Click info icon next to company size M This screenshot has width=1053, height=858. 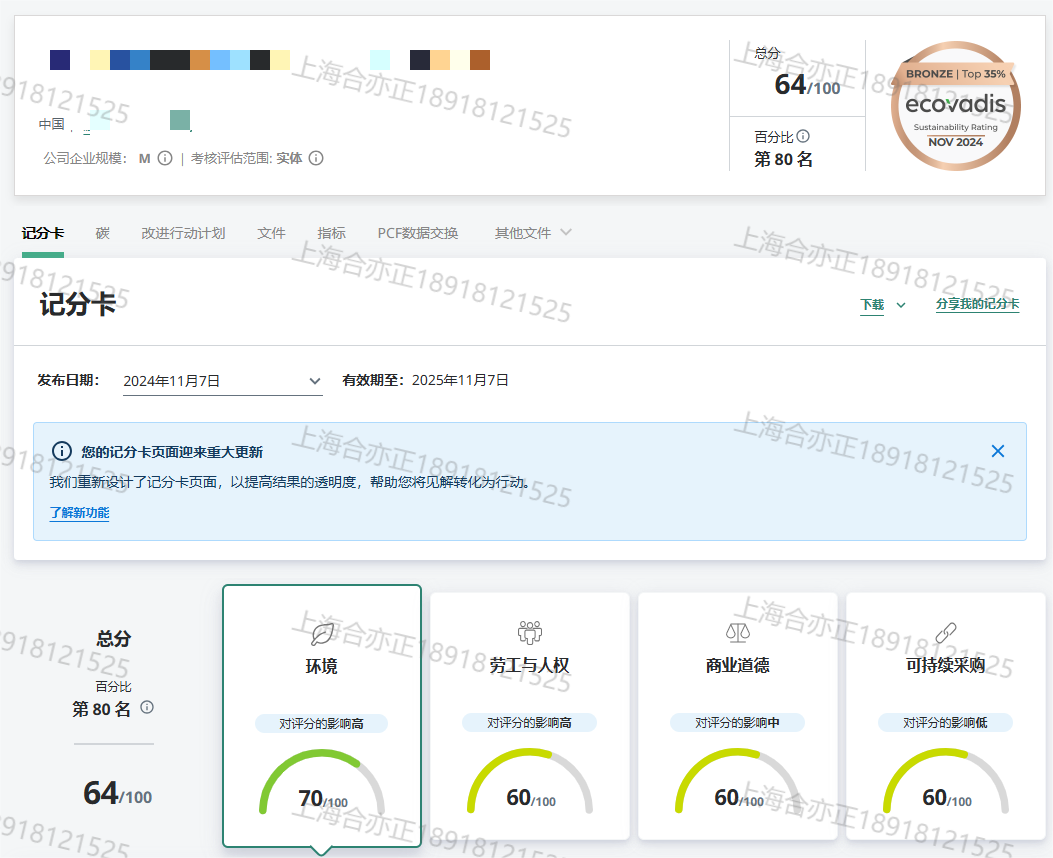[x=165, y=158]
